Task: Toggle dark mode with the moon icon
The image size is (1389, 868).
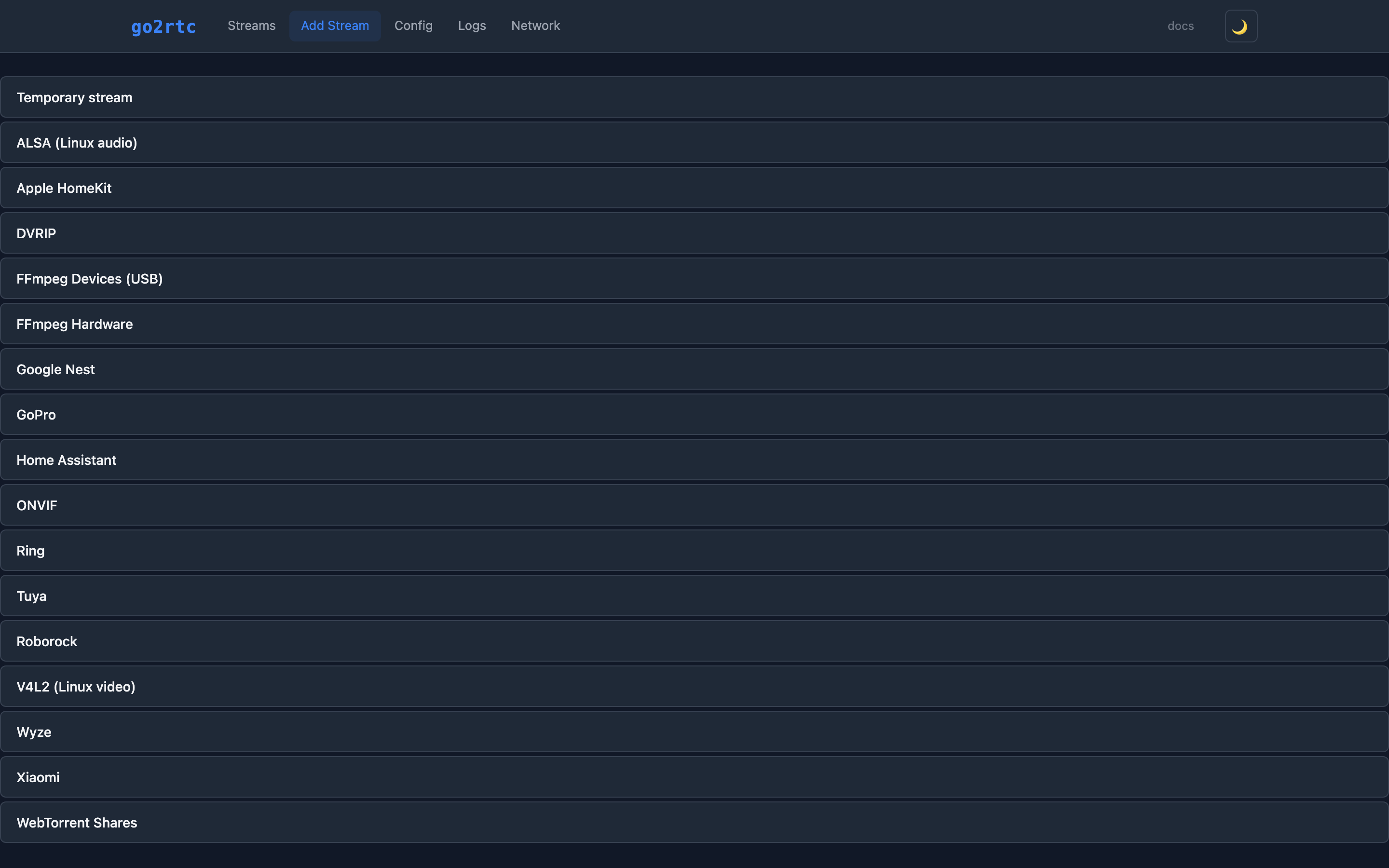Action: (x=1241, y=27)
